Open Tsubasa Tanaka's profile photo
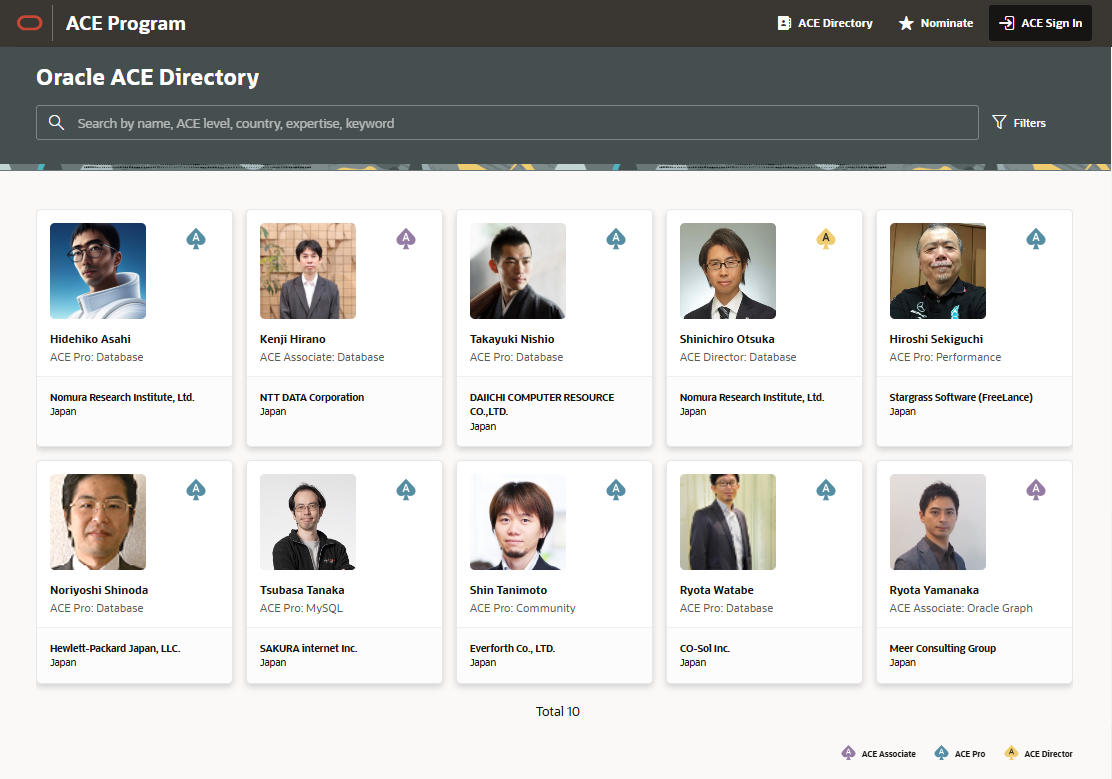Image resolution: width=1112 pixels, height=779 pixels. pos(308,522)
